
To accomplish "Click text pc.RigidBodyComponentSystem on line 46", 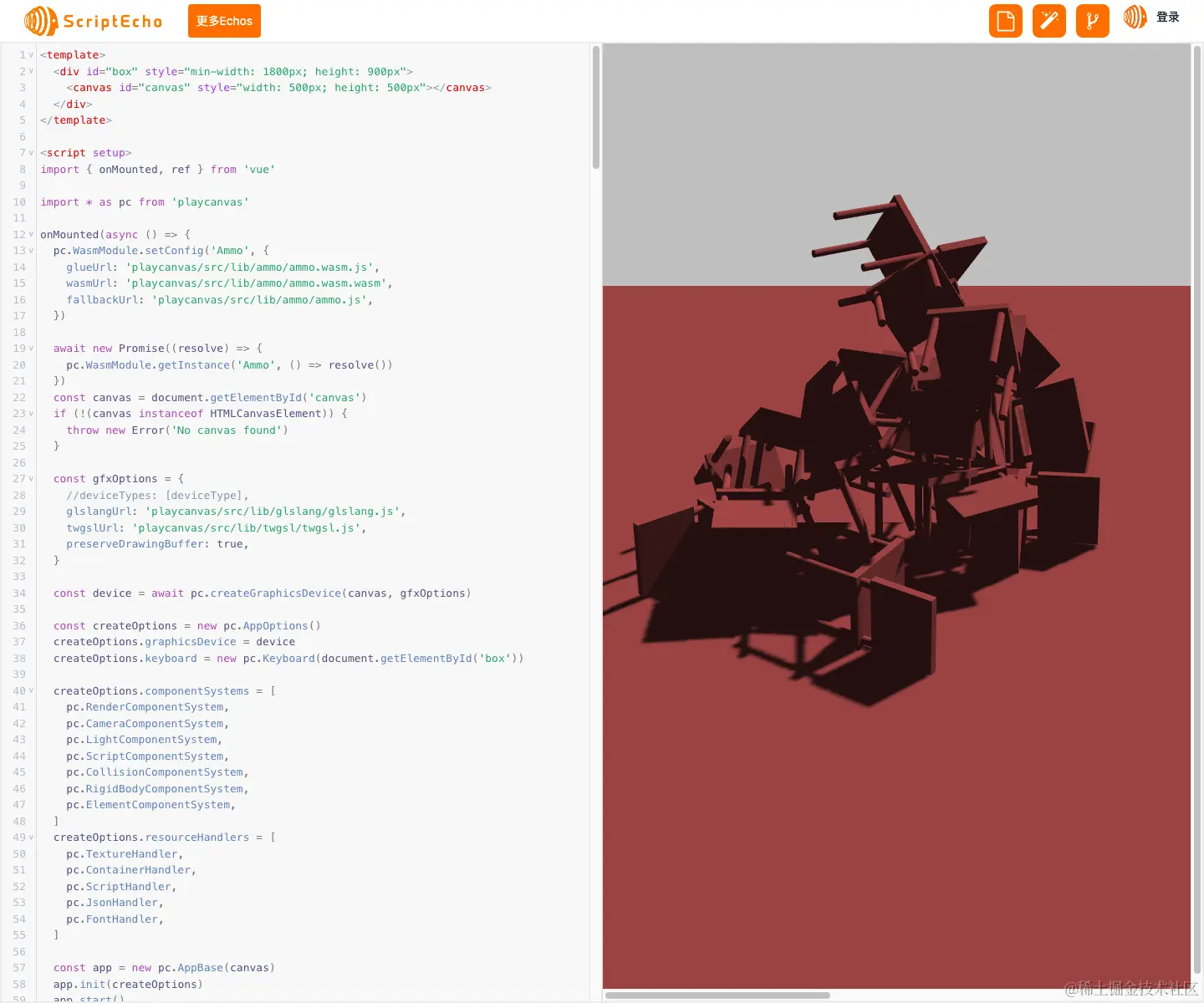I will [155, 789].
